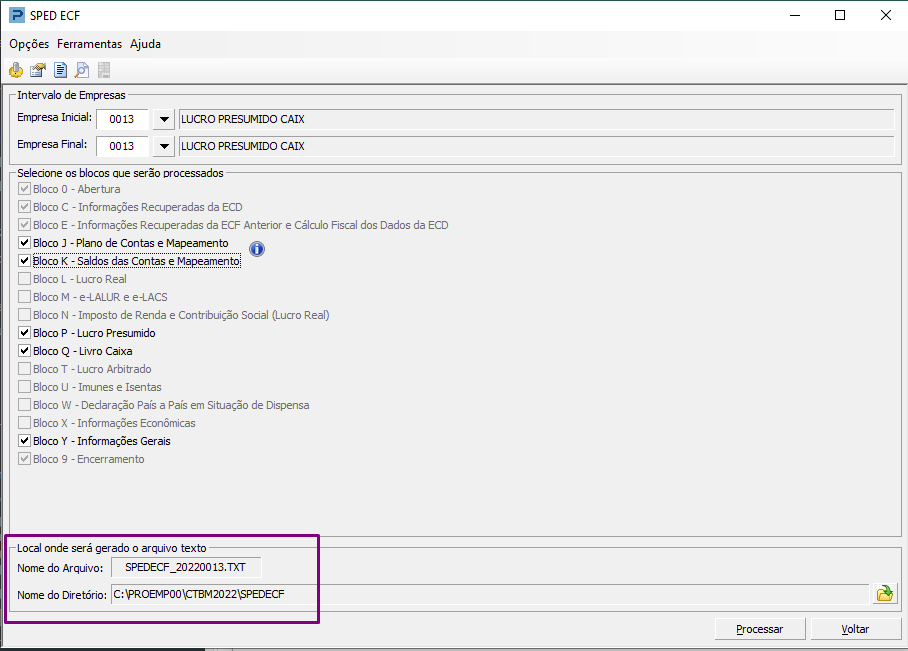Click the 'Intervalo de Empresas' group label

pyautogui.click(x=71, y=95)
